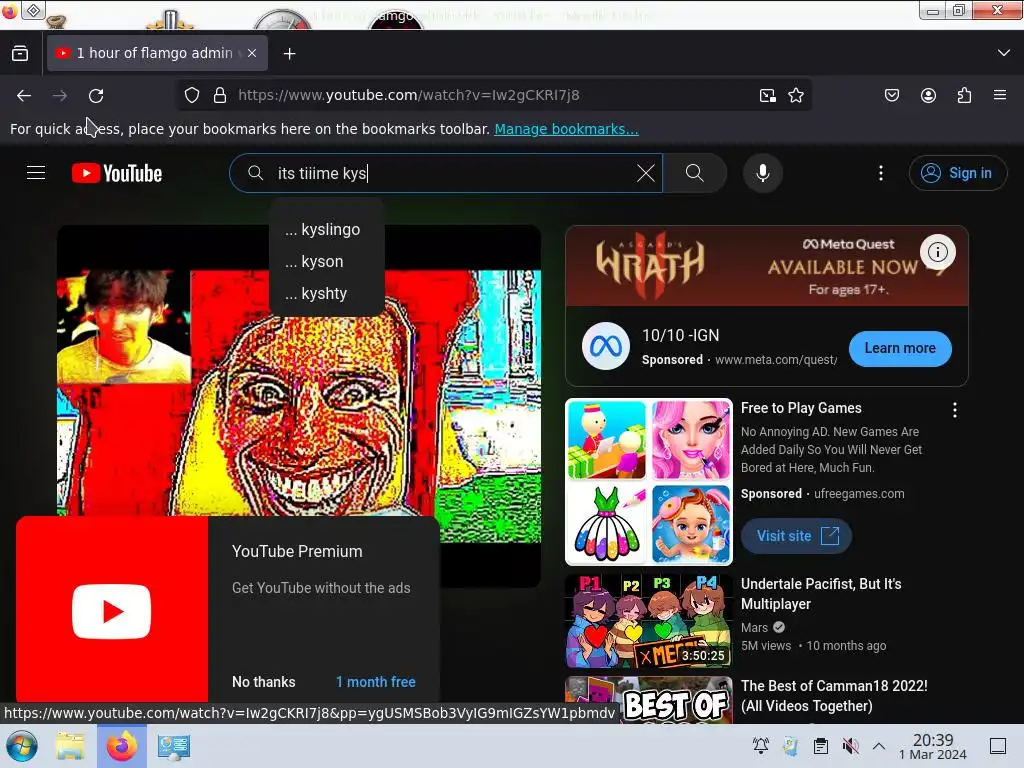Open the taskbar control panel monitor icon
The height and width of the screenshot is (768, 1024).
pyautogui.click(x=174, y=746)
